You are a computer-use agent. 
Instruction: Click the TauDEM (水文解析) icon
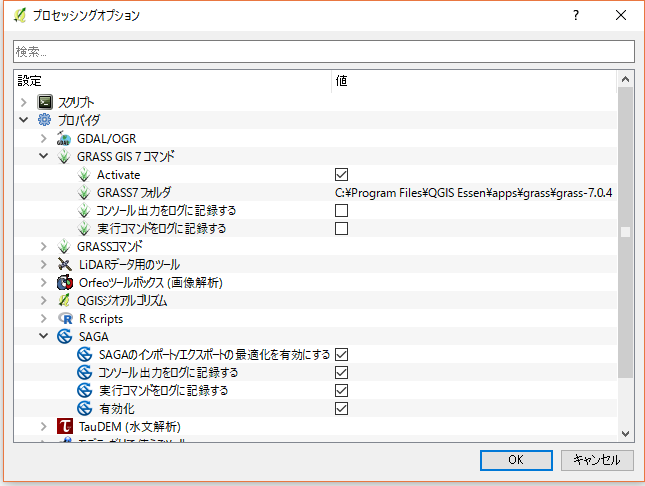(65, 426)
